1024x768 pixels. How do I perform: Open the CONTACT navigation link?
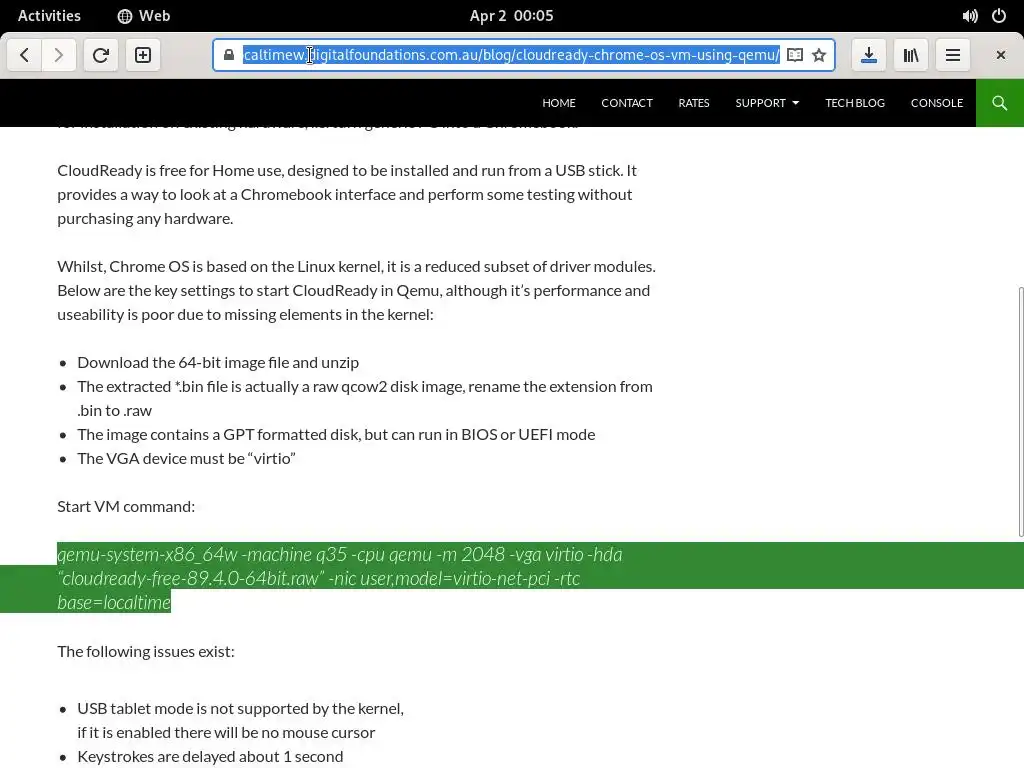point(627,103)
